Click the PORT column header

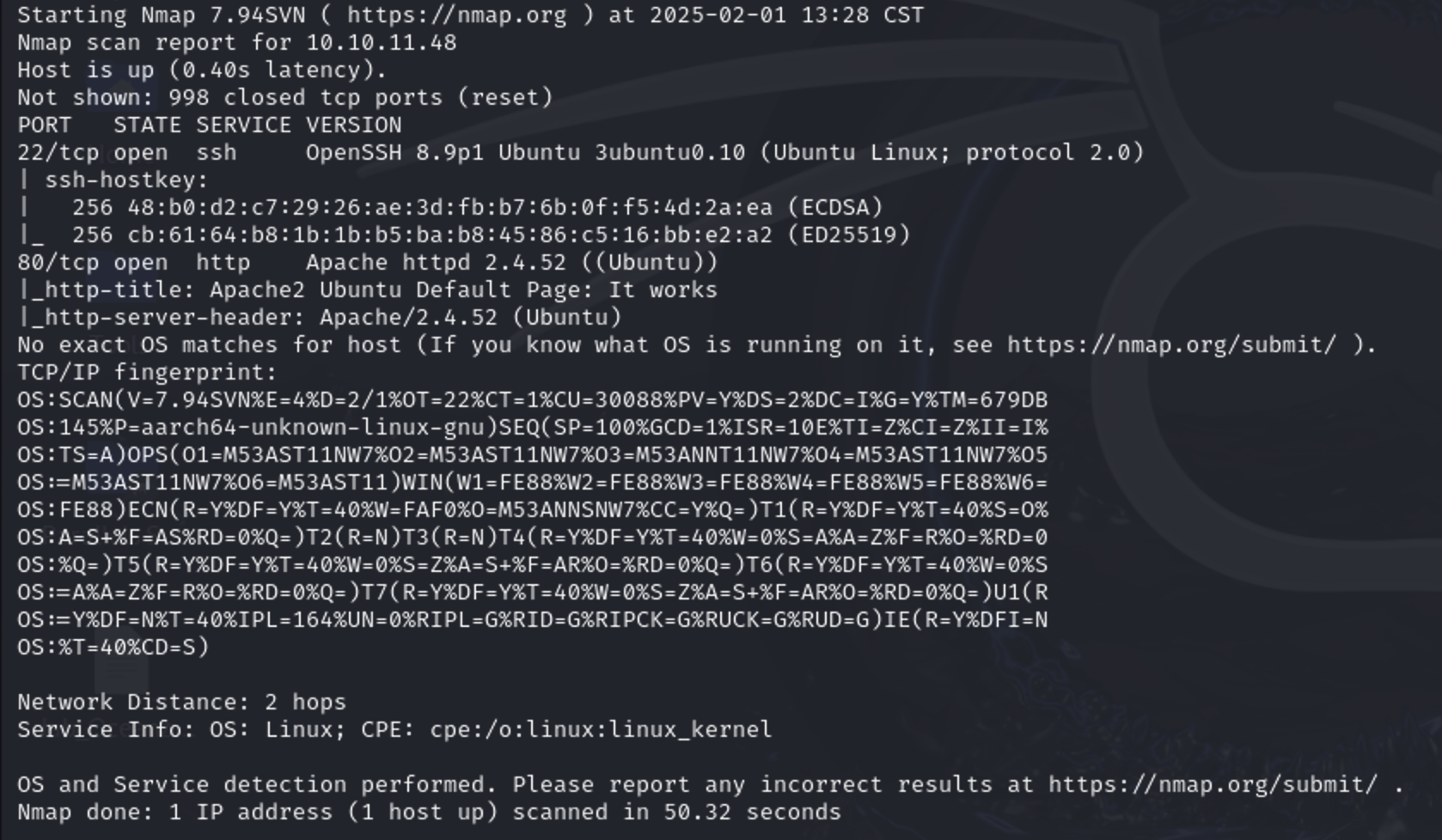[x=44, y=125]
